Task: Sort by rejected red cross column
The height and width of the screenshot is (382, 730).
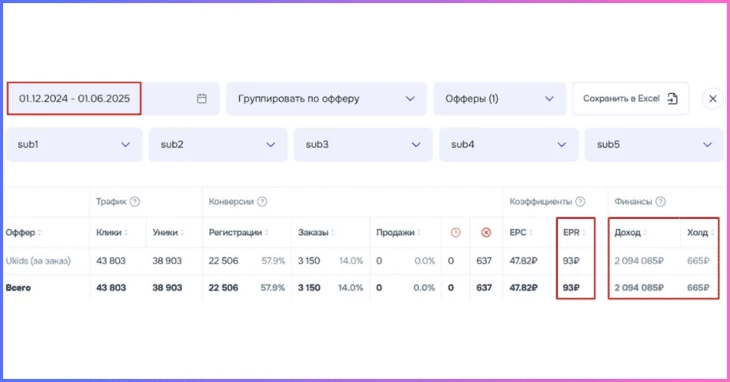Action: pyautogui.click(x=486, y=232)
